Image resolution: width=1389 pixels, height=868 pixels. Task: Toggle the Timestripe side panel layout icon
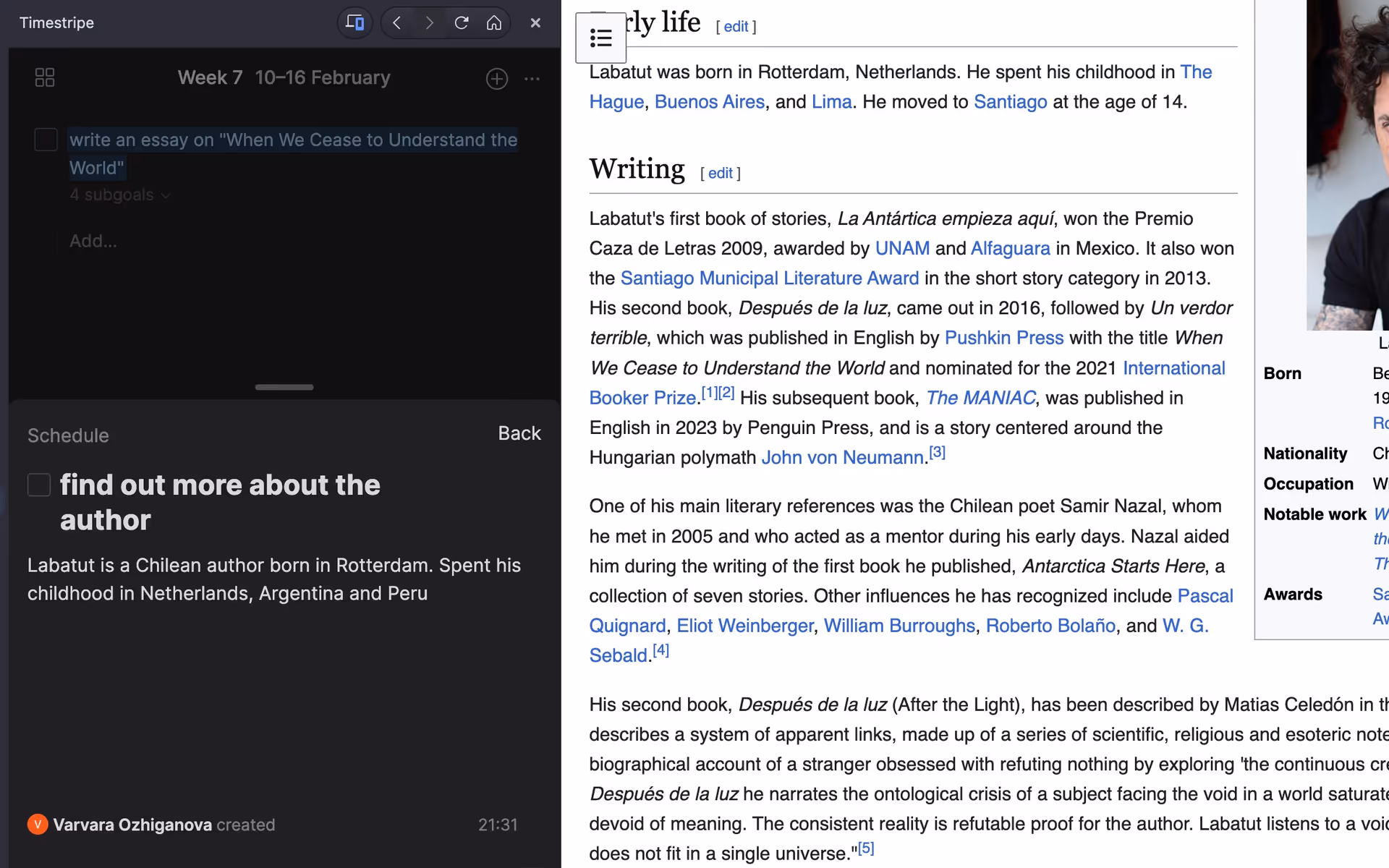[354, 22]
